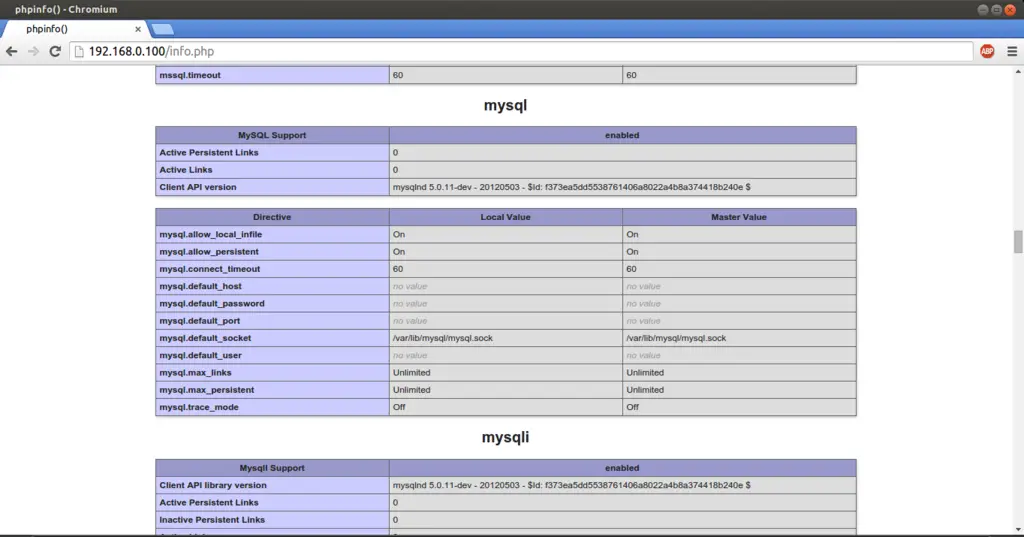Click the Client API version label
The height and width of the screenshot is (537, 1024).
[x=198, y=187]
